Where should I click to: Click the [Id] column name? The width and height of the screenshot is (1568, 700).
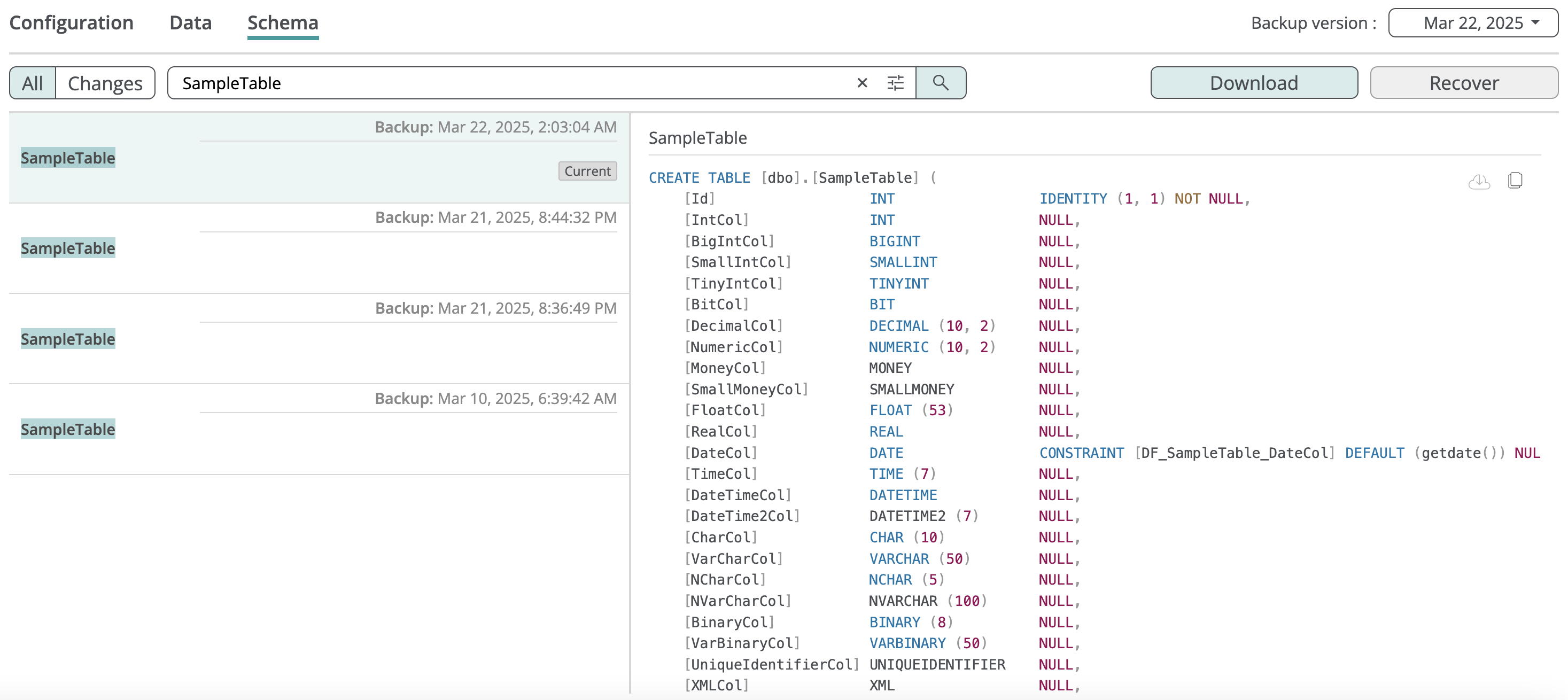700,198
